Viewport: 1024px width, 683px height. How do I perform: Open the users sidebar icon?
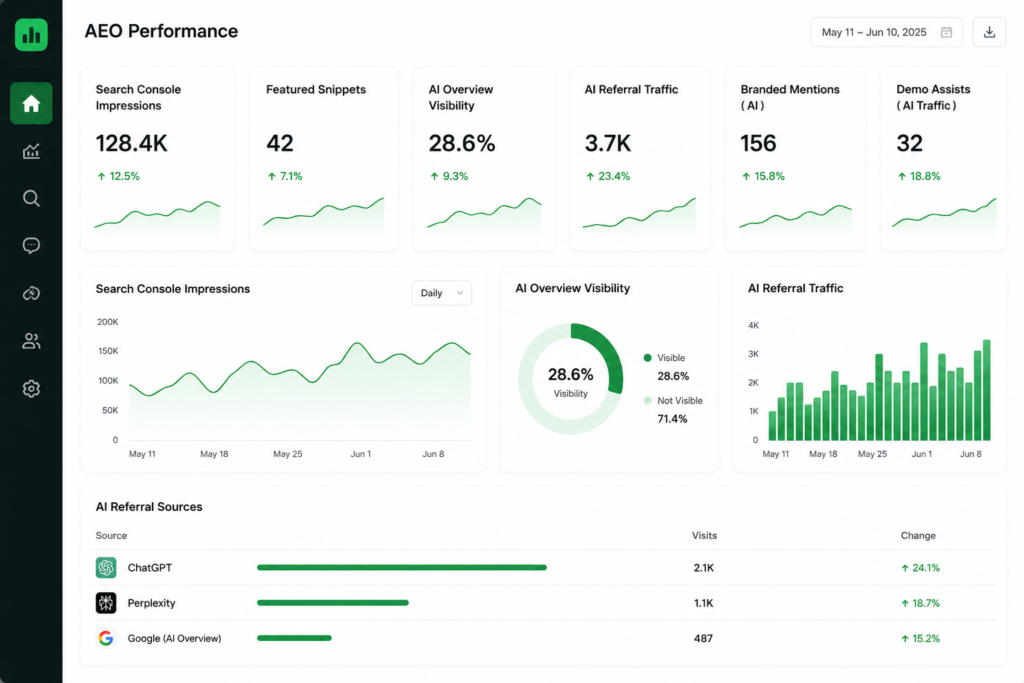(x=31, y=341)
